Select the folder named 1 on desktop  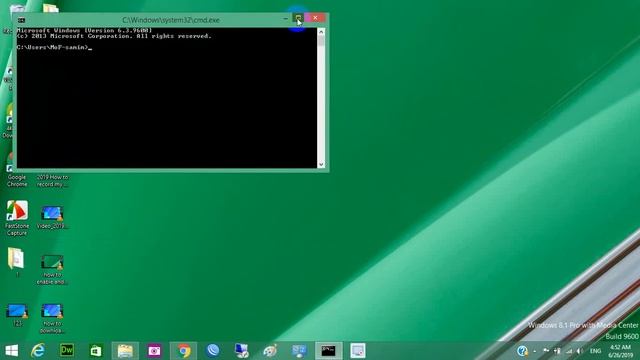pos(16,262)
